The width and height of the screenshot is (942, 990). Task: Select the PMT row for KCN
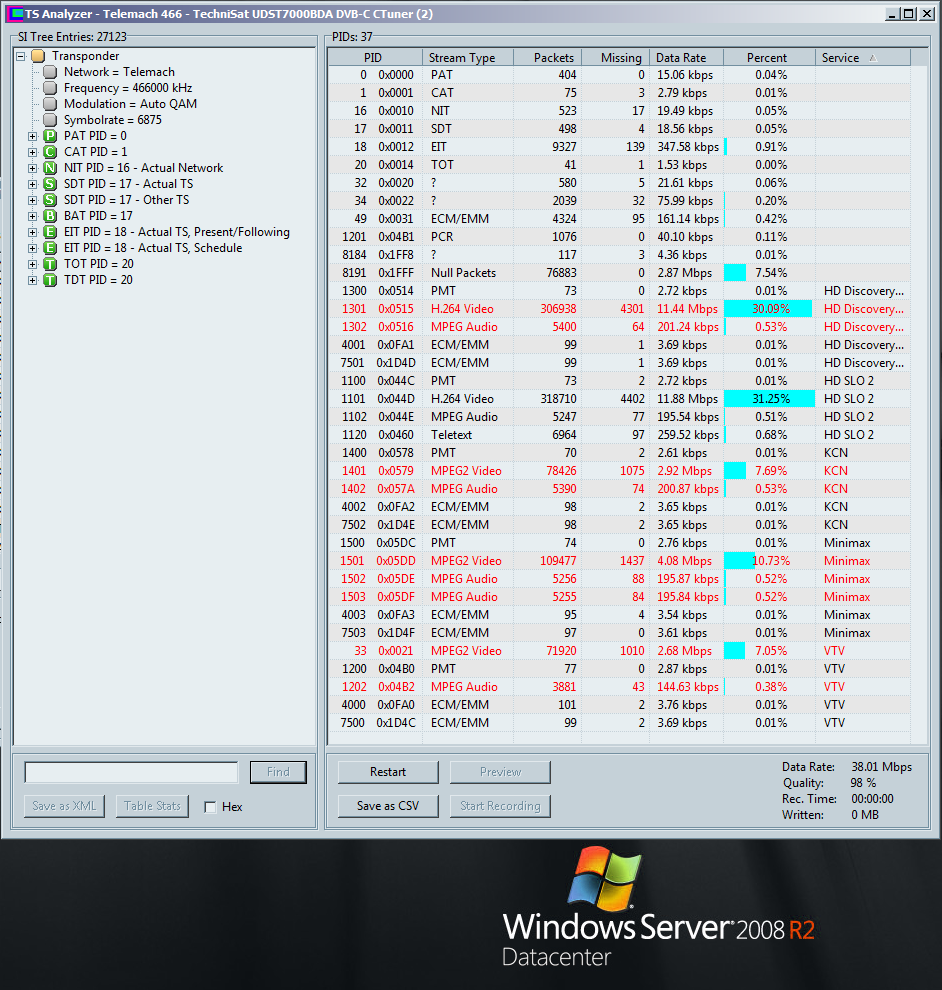pos(619,453)
